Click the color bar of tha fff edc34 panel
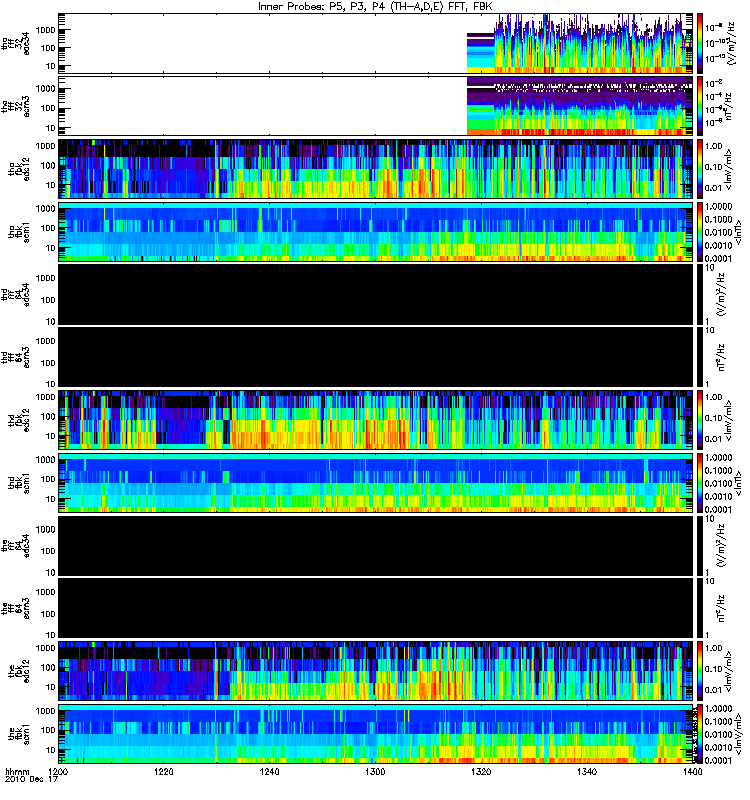Screen dimensions: 750x800 (700, 43)
